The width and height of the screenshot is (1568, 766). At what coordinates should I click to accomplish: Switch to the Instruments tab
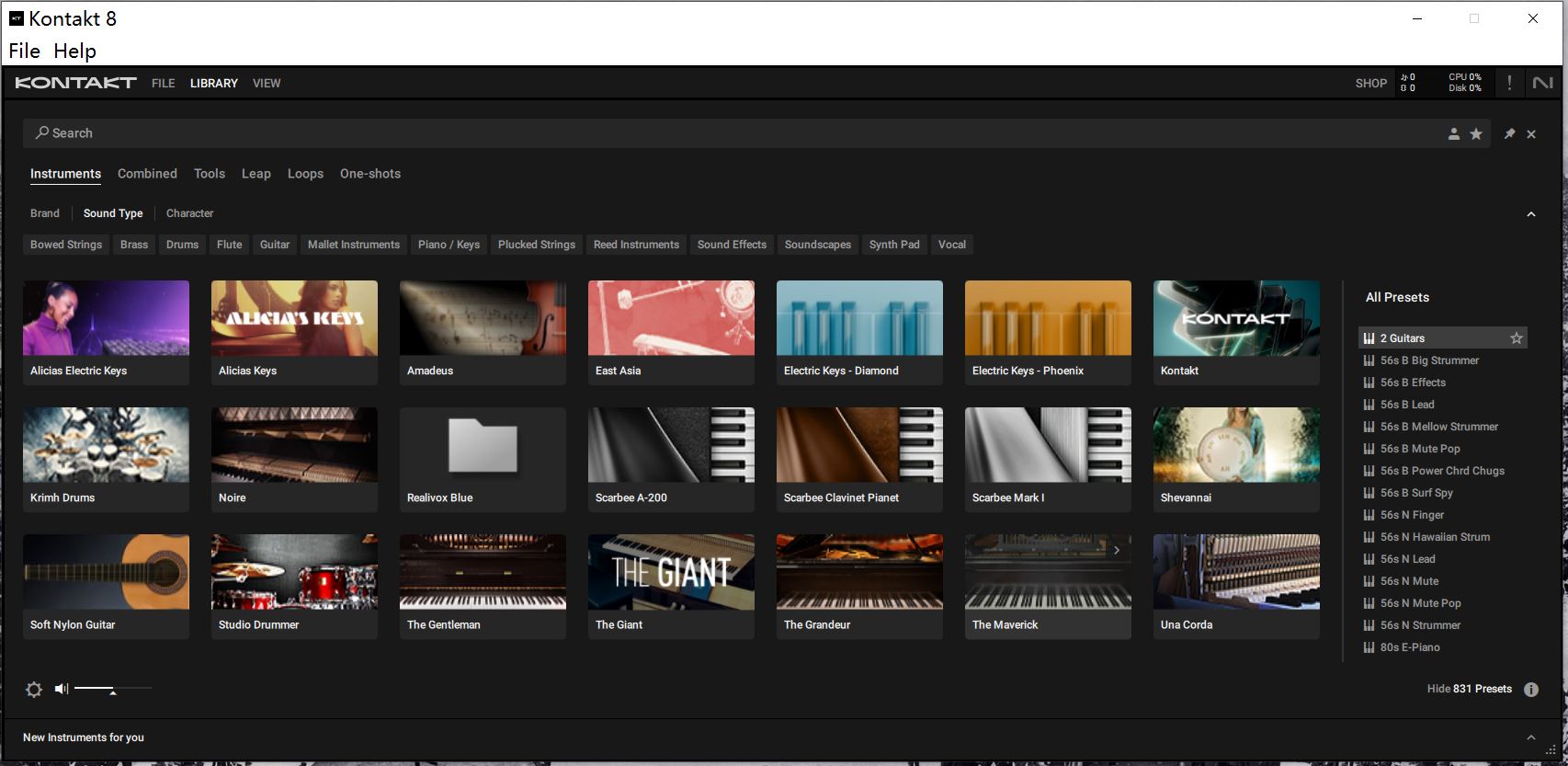point(66,174)
